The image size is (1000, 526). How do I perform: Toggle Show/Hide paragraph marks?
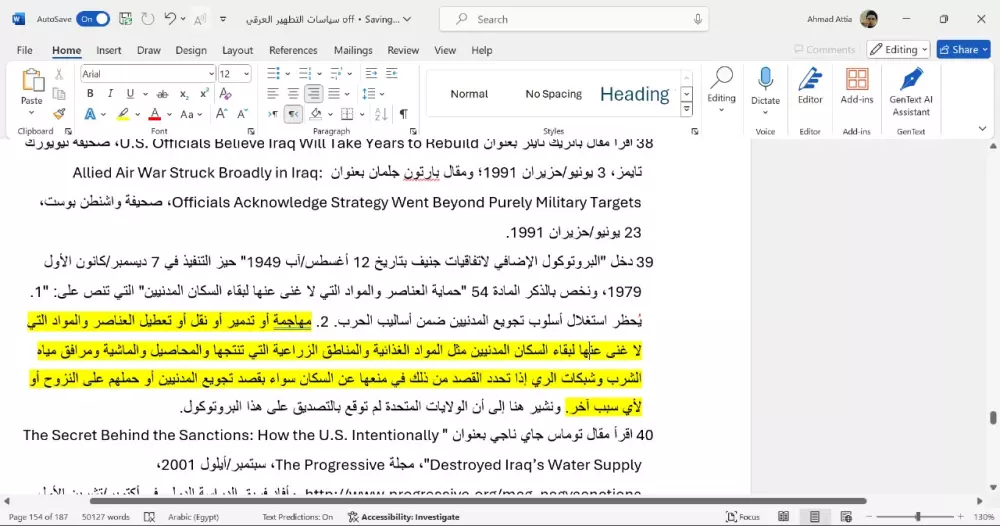coord(403,114)
